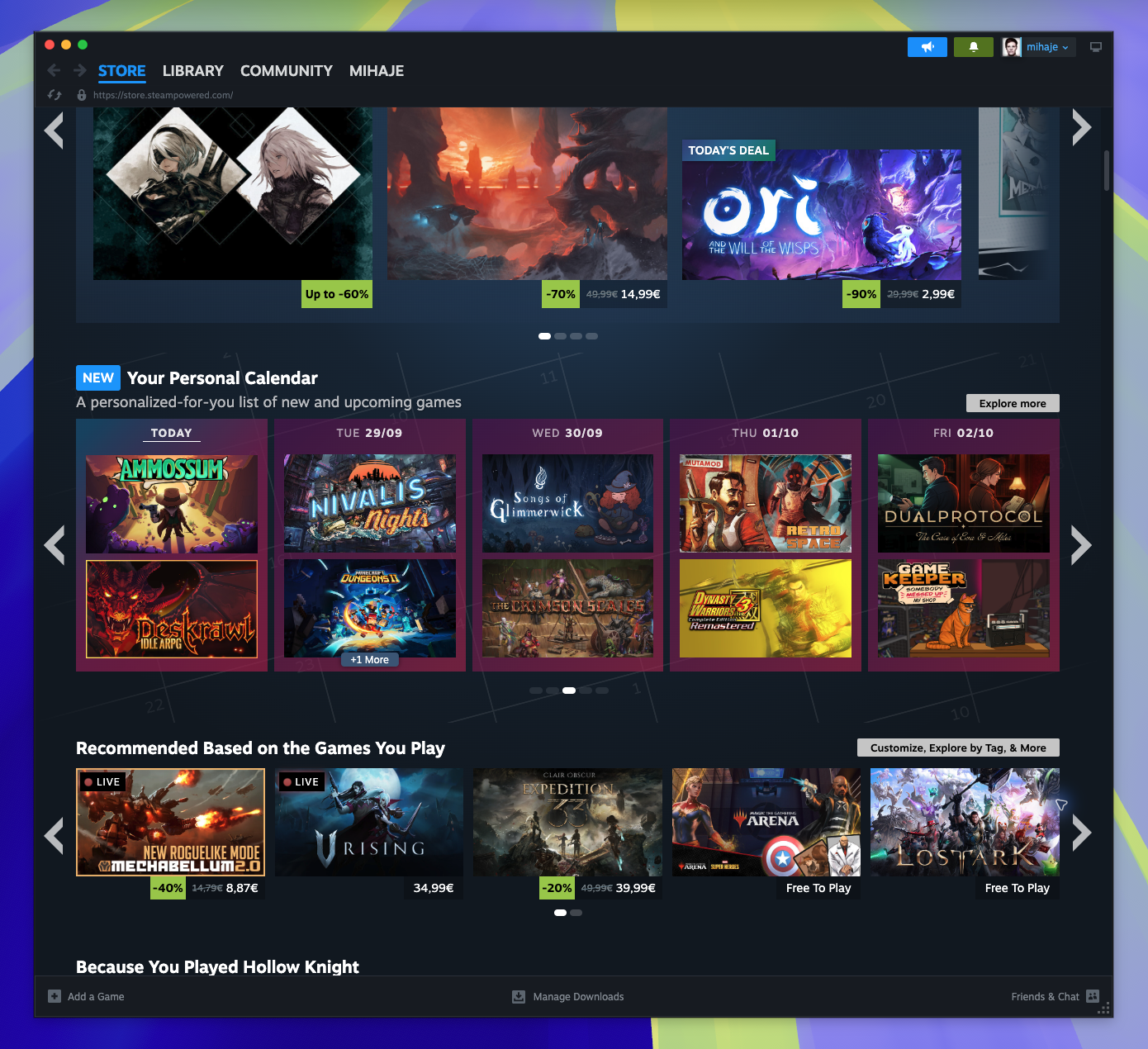Click the Add a Game label
Viewport: 1148px width, 1049px height.
click(96, 997)
